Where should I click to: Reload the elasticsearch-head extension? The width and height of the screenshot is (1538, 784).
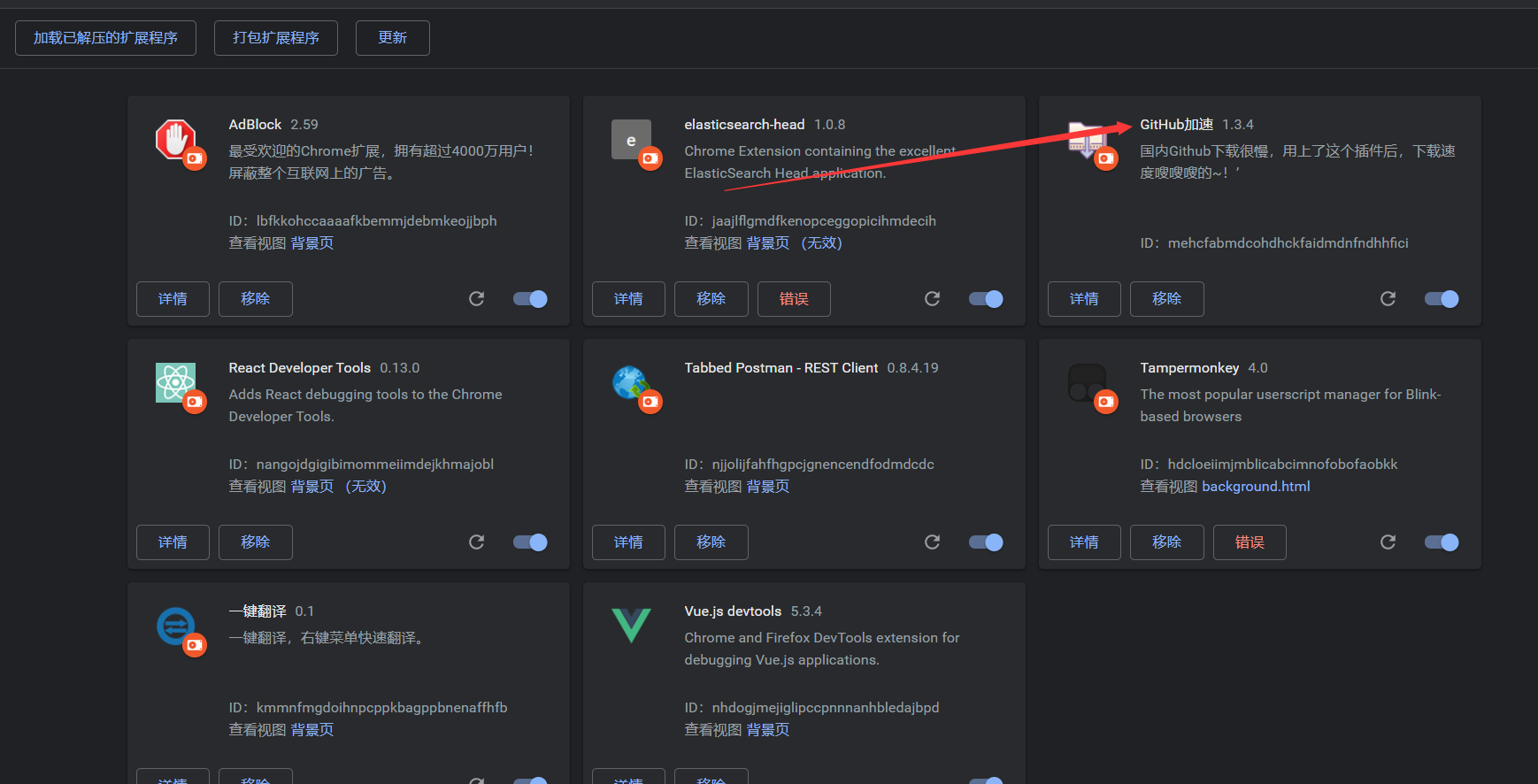932,299
